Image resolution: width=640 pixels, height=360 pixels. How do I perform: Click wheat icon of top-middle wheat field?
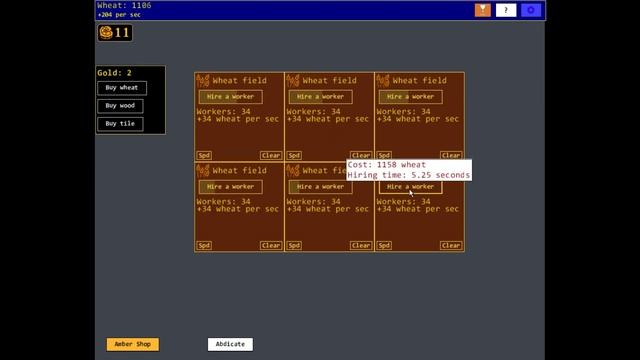coord(293,81)
